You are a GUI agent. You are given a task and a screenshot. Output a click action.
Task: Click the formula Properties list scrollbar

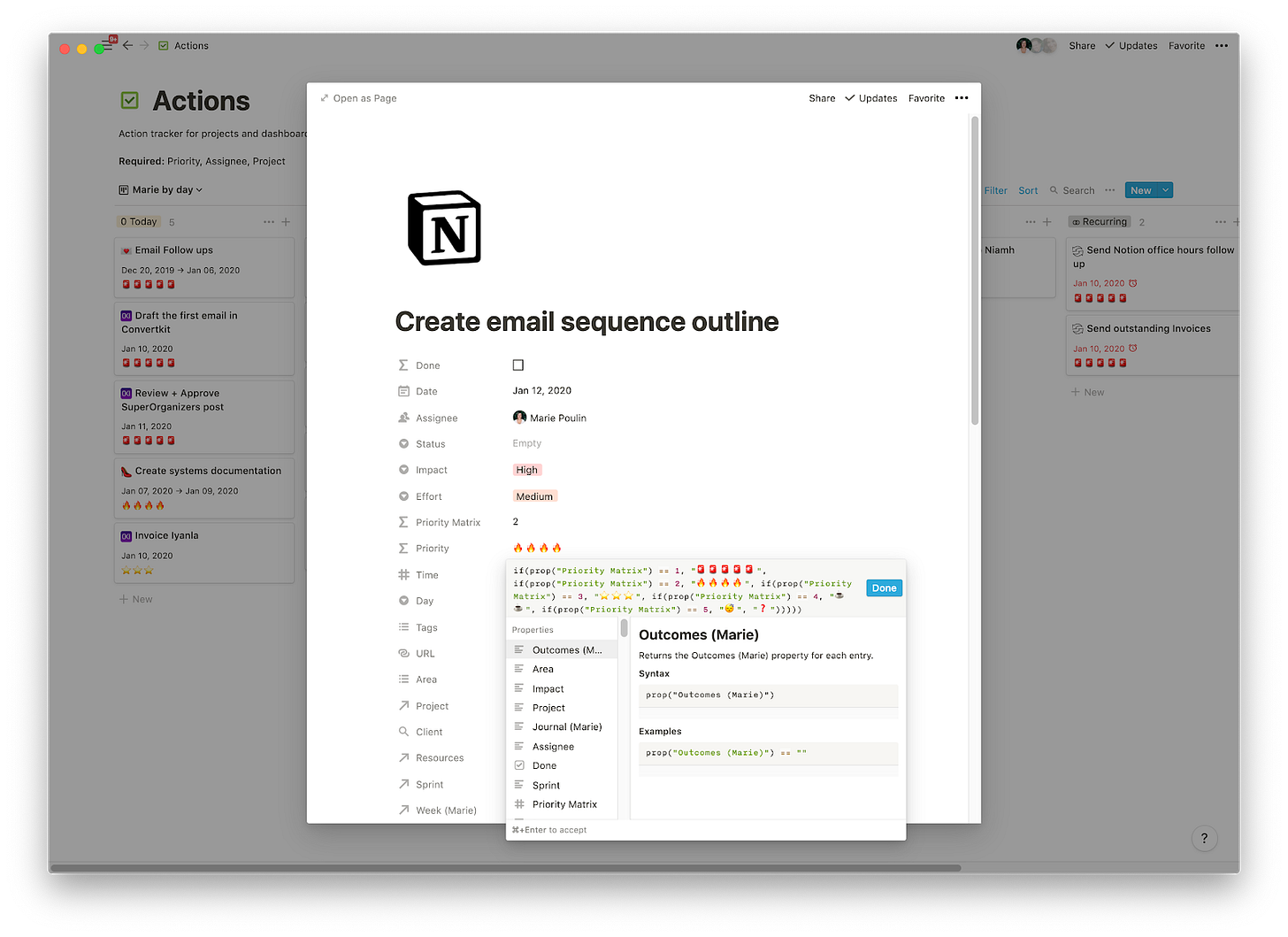[624, 628]
